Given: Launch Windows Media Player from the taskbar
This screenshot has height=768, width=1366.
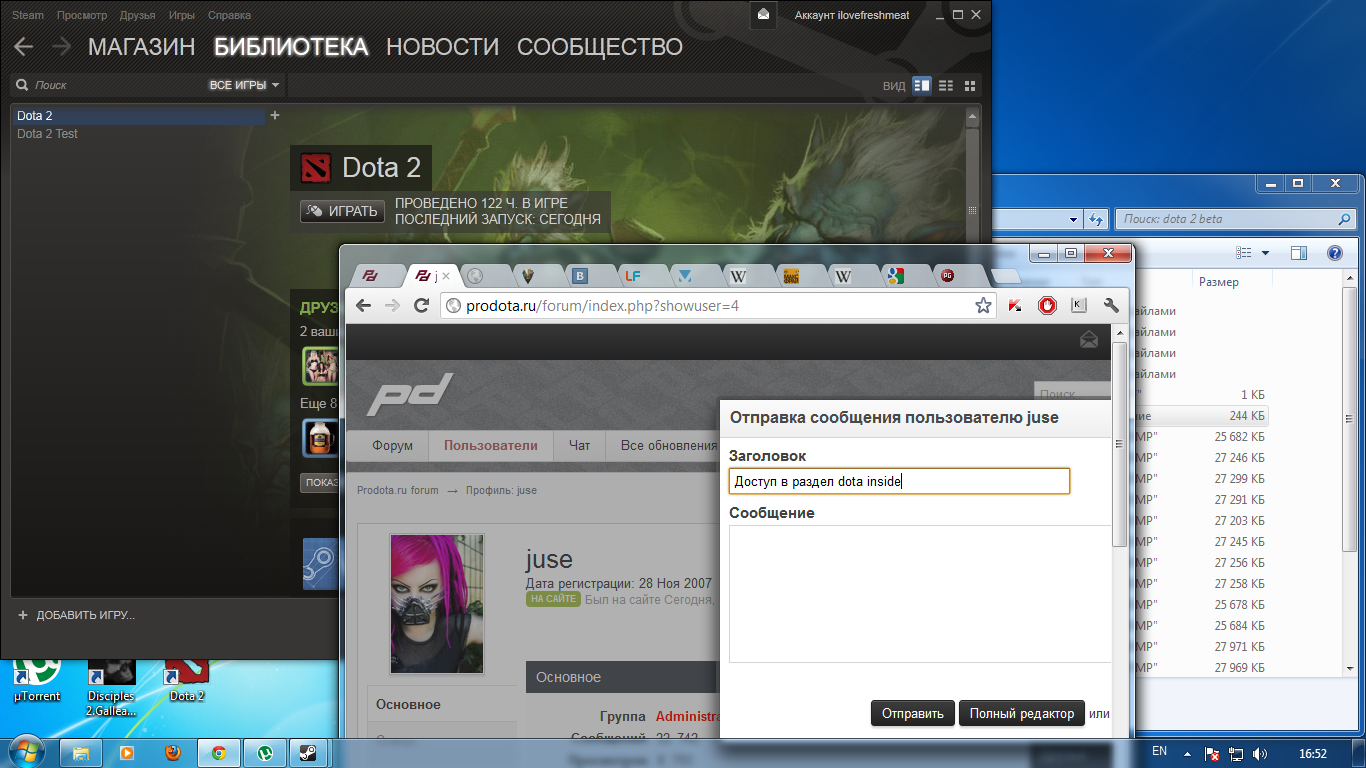Looking at the screenshot, I should point(127,752).
